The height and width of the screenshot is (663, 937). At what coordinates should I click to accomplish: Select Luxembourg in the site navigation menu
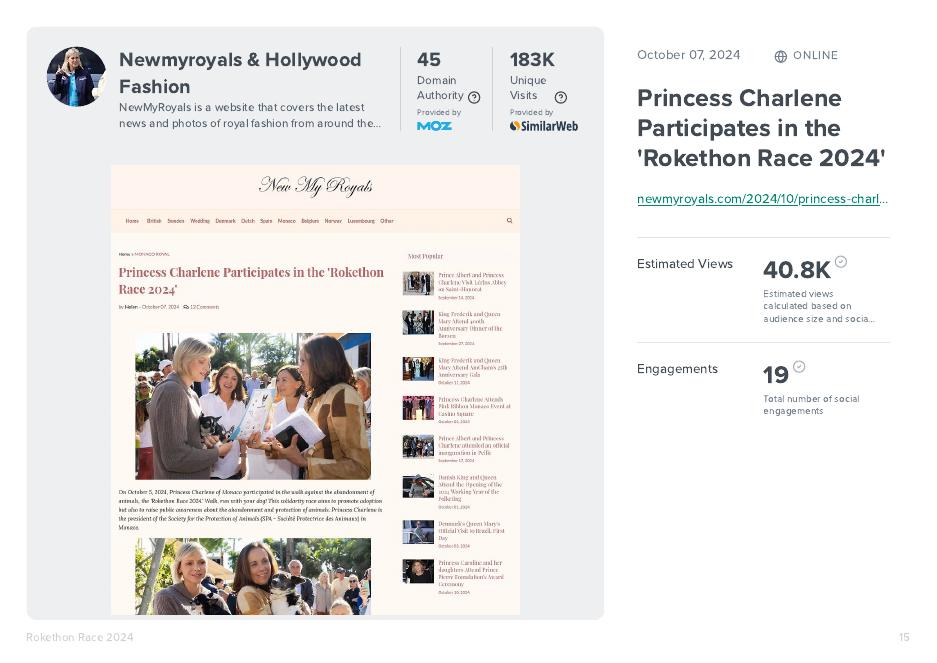tap(361, 221)
